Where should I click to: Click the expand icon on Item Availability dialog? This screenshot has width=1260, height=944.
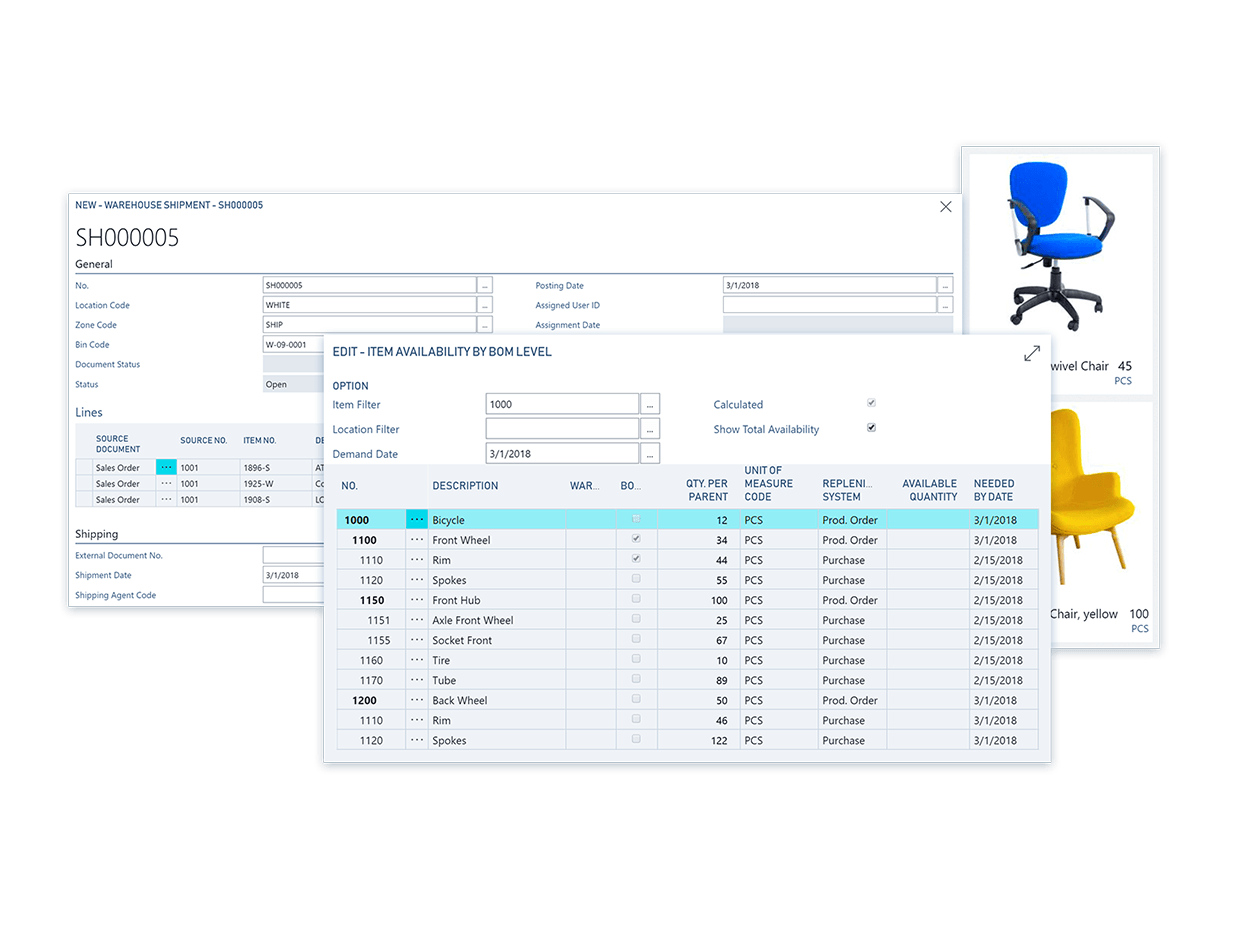[x=1031, y=354]
